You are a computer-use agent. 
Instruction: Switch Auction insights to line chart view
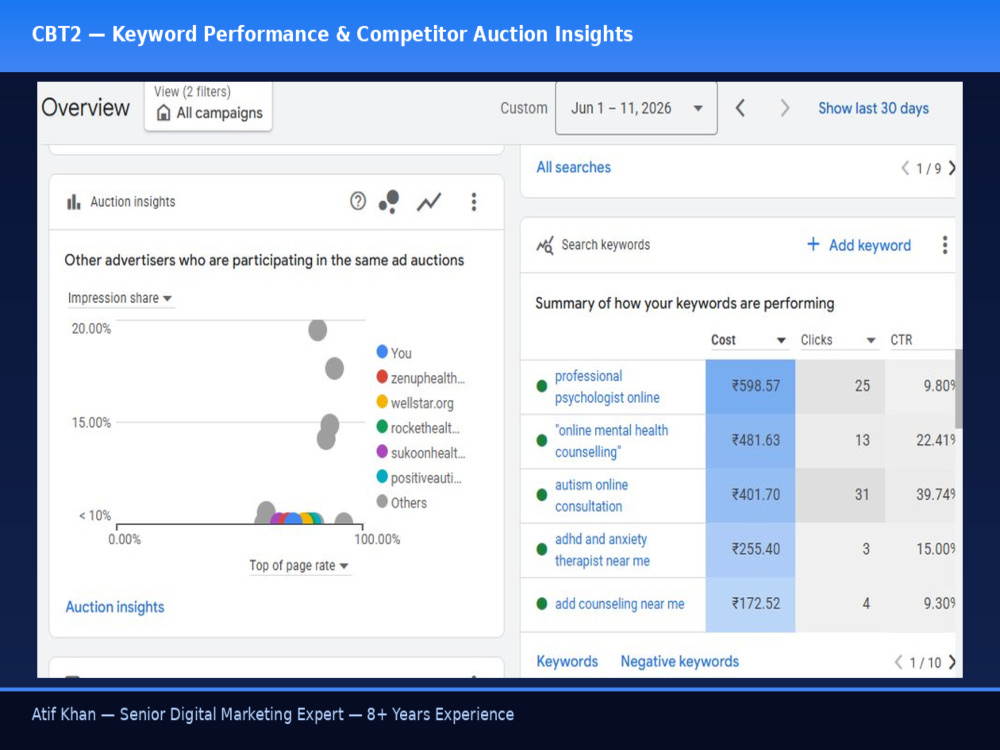pyautogui.click(x=429, y=202)
